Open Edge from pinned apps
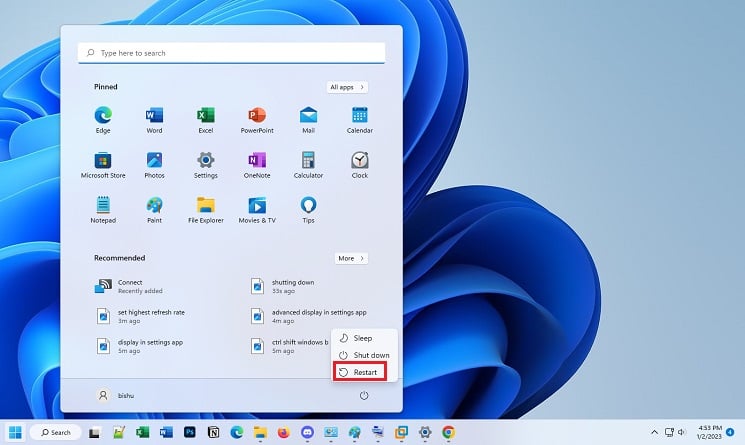The height and width of the screenshot is (445, 745). 103,120
